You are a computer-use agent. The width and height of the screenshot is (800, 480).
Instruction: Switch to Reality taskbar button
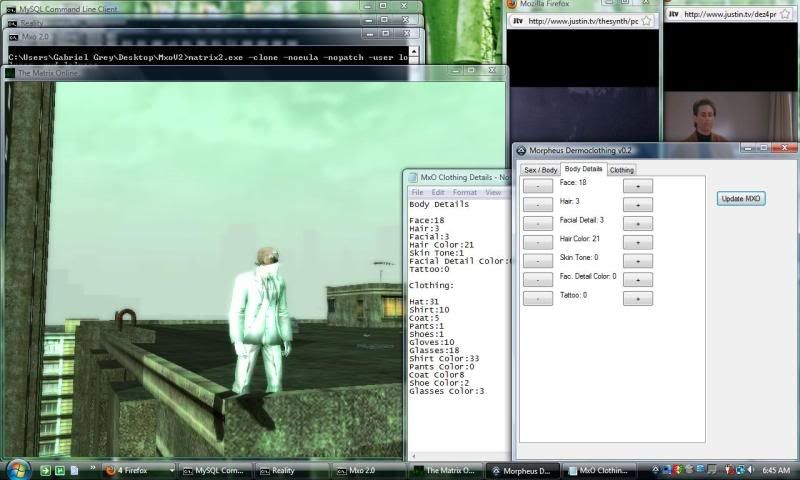291,470
